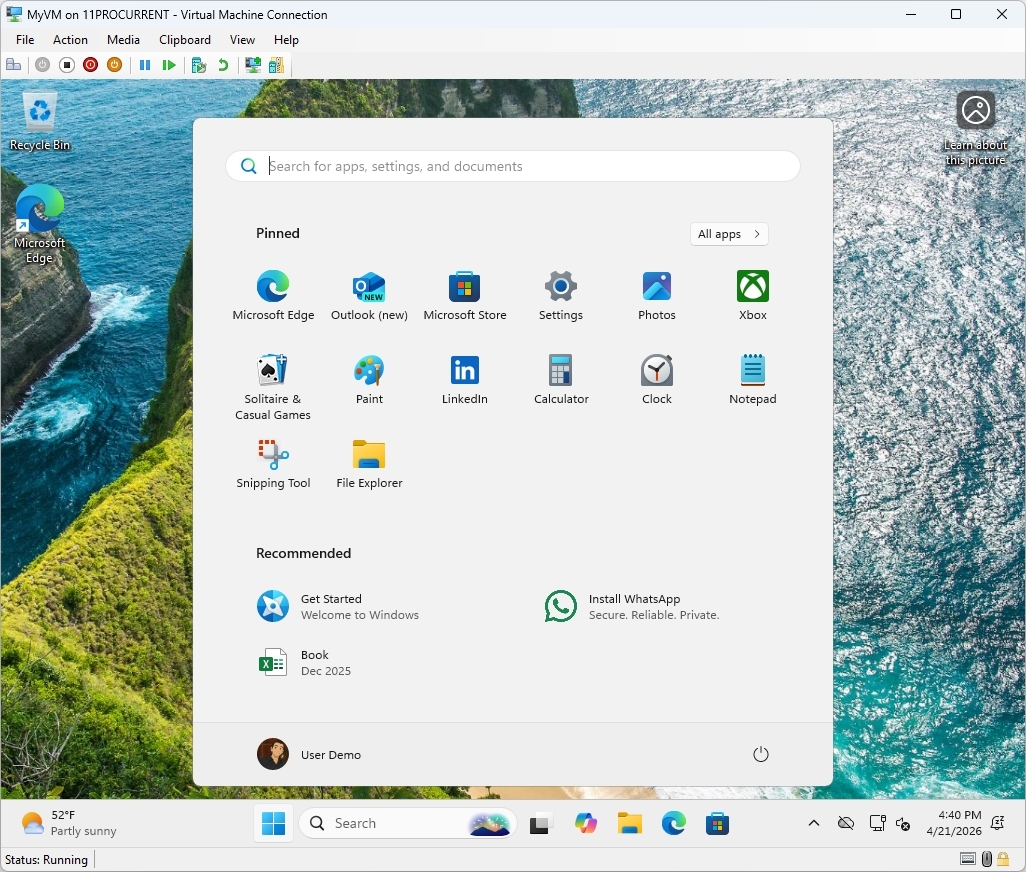The image size is (1026, 872).
Task: Shut down the VM using the red toolbar icon
Action: click(x=90, y=65)
